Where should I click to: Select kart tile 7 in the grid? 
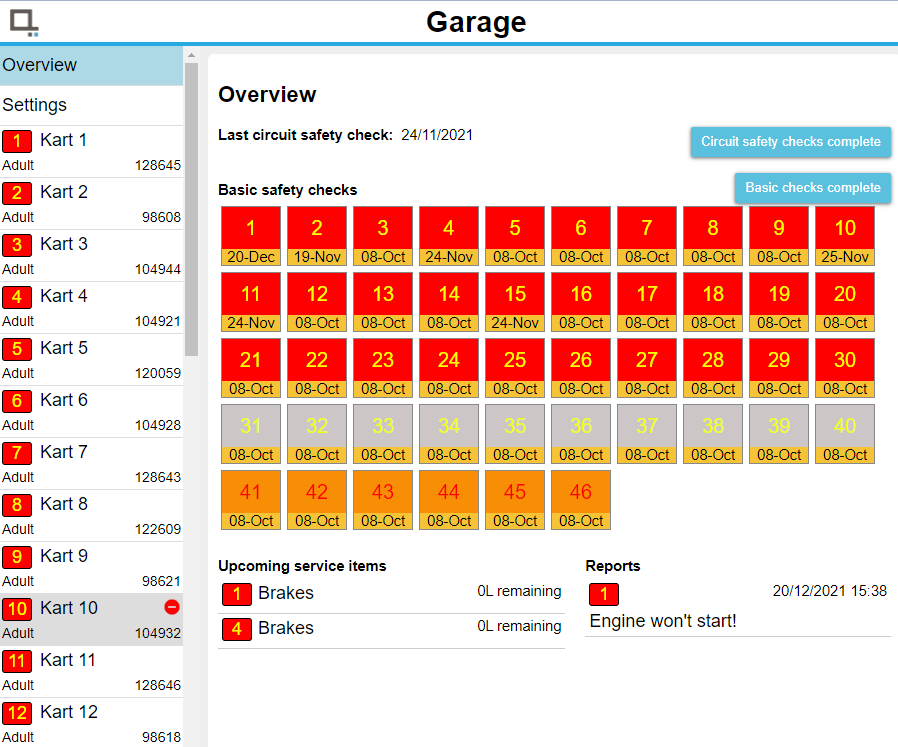tap(647, 236)
